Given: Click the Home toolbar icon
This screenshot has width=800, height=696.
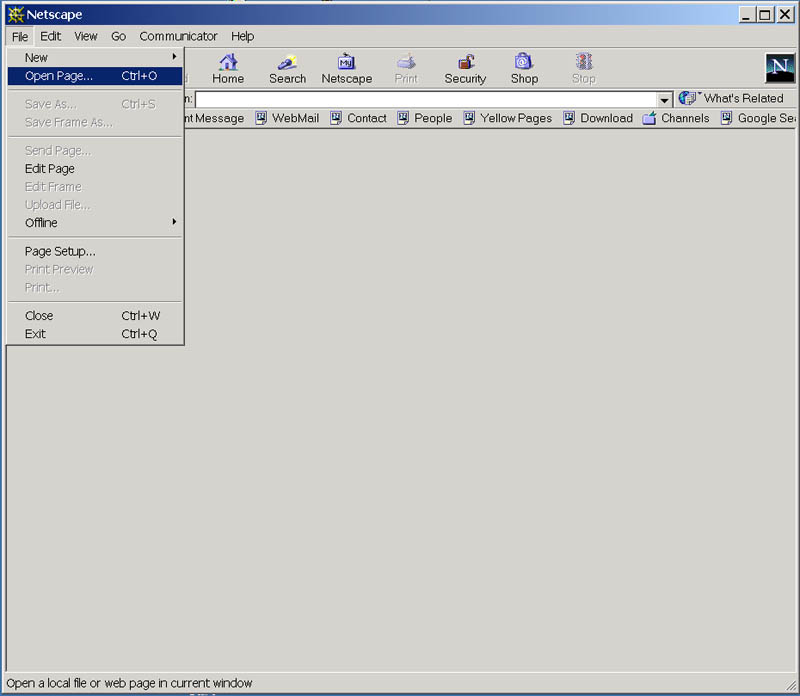Looking at the screenshot, I should 228,62.
